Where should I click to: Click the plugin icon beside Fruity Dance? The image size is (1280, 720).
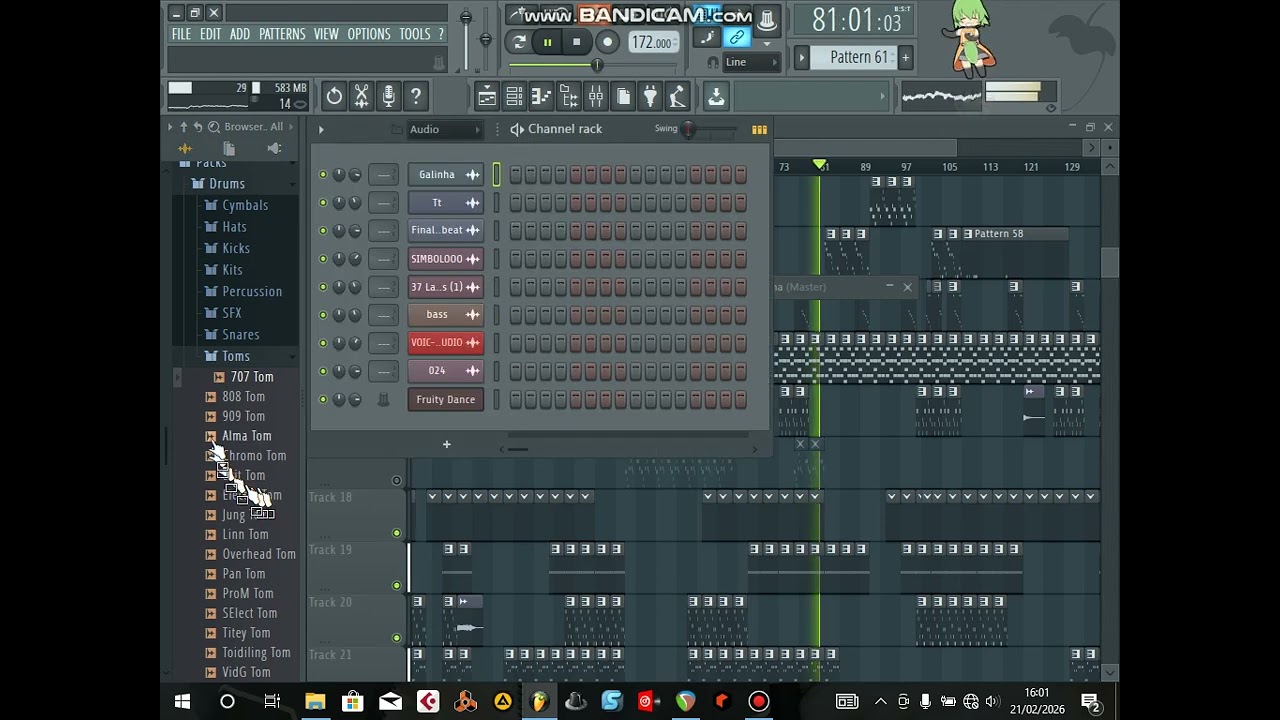(x=382, y=399)
